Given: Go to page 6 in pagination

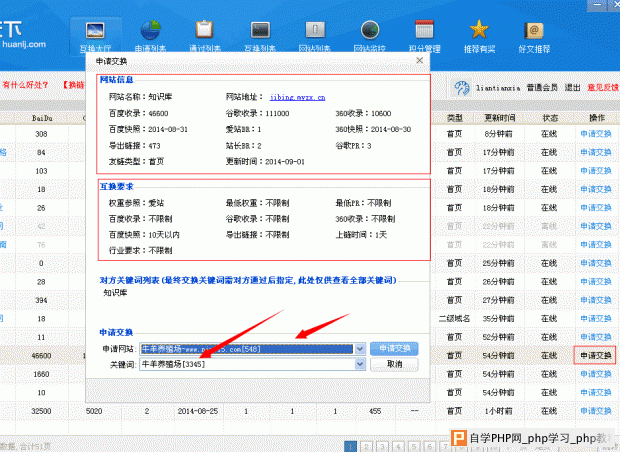Looking at the screenshot, I should pos(430,446).
